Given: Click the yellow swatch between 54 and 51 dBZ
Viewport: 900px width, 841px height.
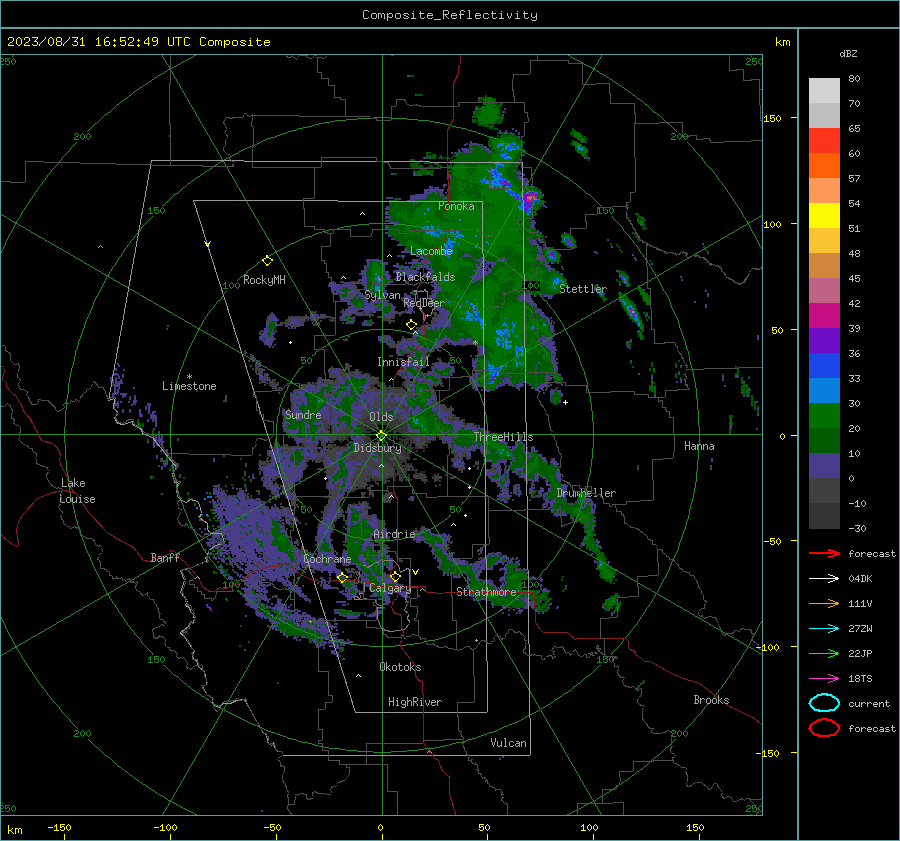Looking at the screenshot, I should tap(824, 216).
